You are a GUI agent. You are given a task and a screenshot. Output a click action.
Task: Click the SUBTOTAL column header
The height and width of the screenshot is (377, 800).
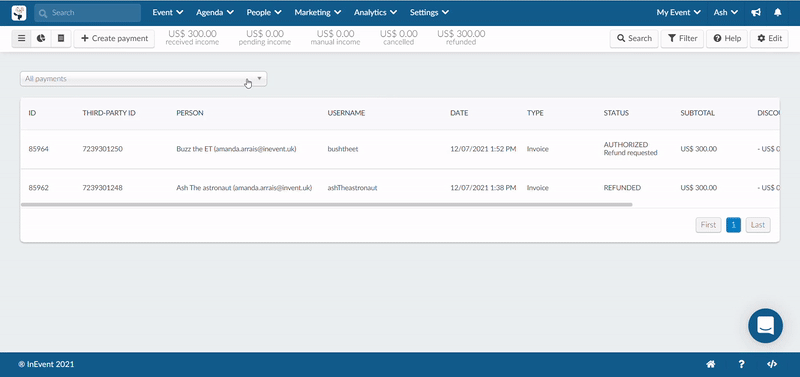pyautogui.click(x=697, y=113)
